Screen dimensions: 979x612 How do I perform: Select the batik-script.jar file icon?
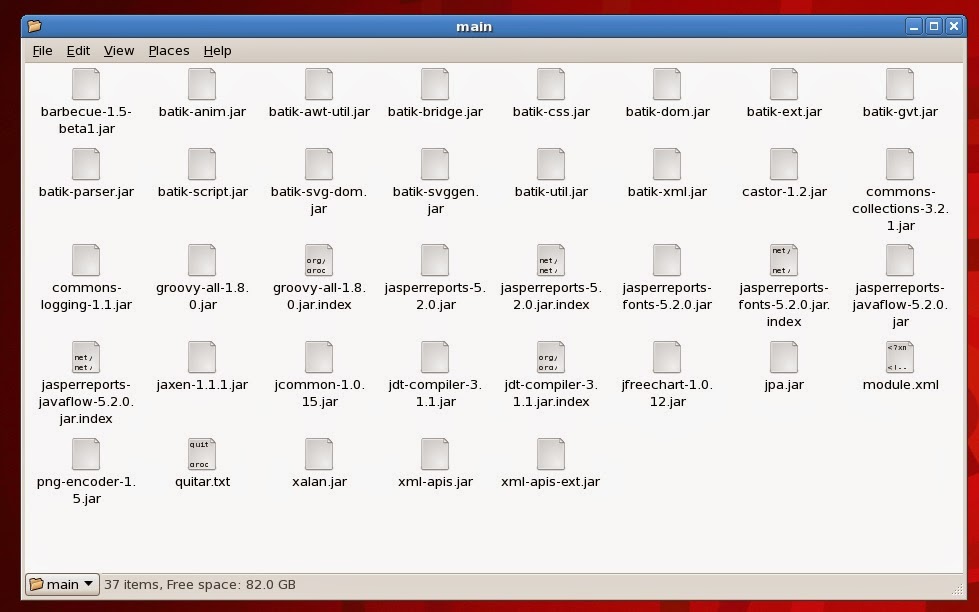(202, 164)
